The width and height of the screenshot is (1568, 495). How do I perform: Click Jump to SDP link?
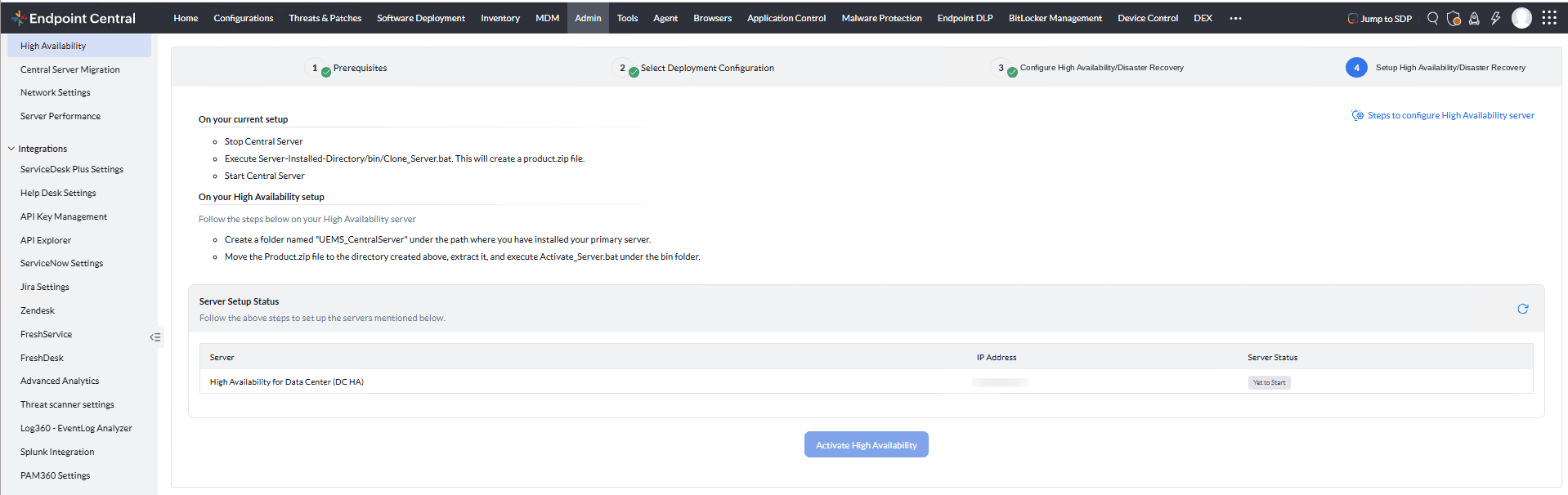[1379, 18]
